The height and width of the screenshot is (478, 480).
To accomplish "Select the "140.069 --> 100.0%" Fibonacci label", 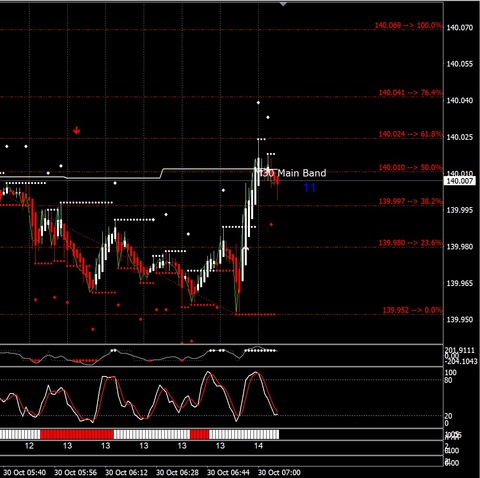I will 409,25.
